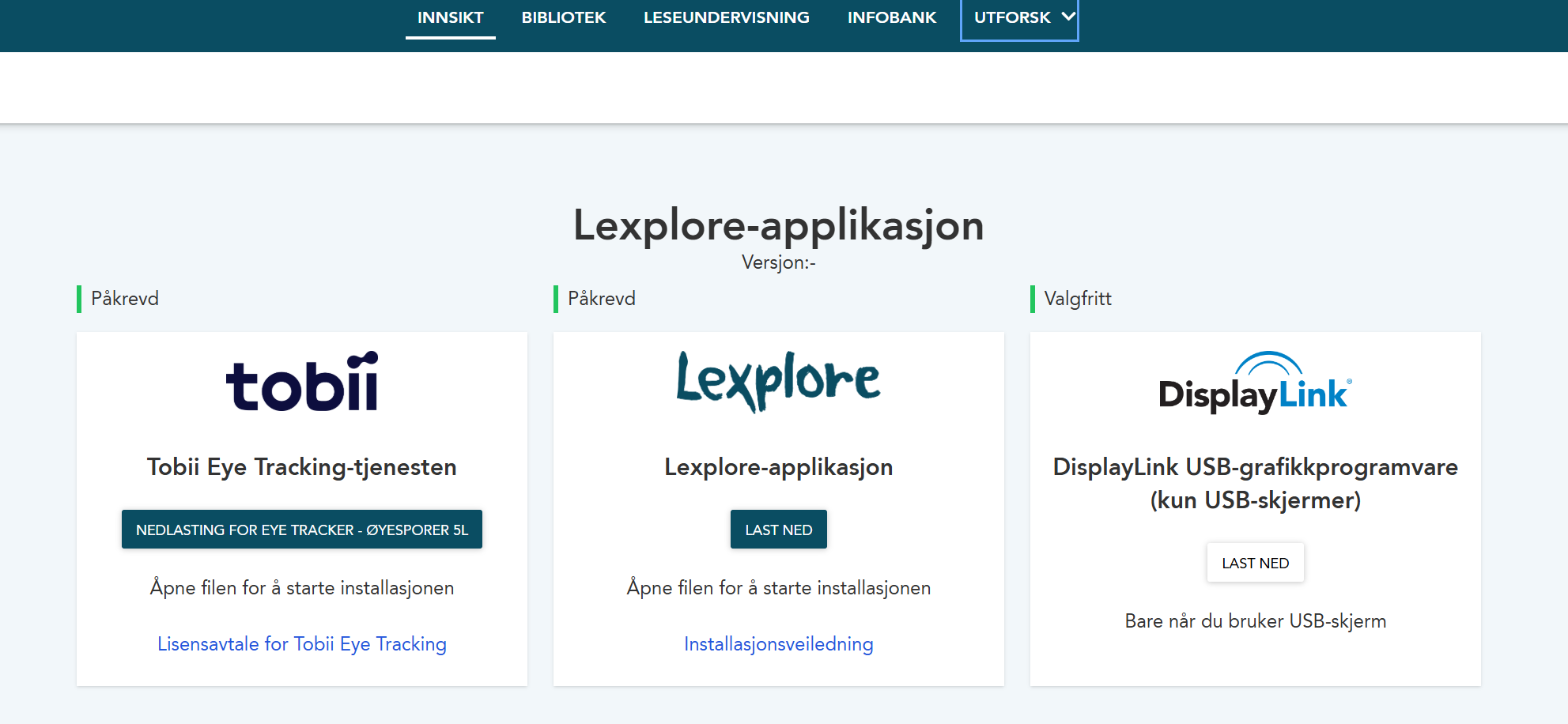Click the Påkrevd label above Lexplore card
This screenshot has height=724, width=1568.
coord(602,299)
